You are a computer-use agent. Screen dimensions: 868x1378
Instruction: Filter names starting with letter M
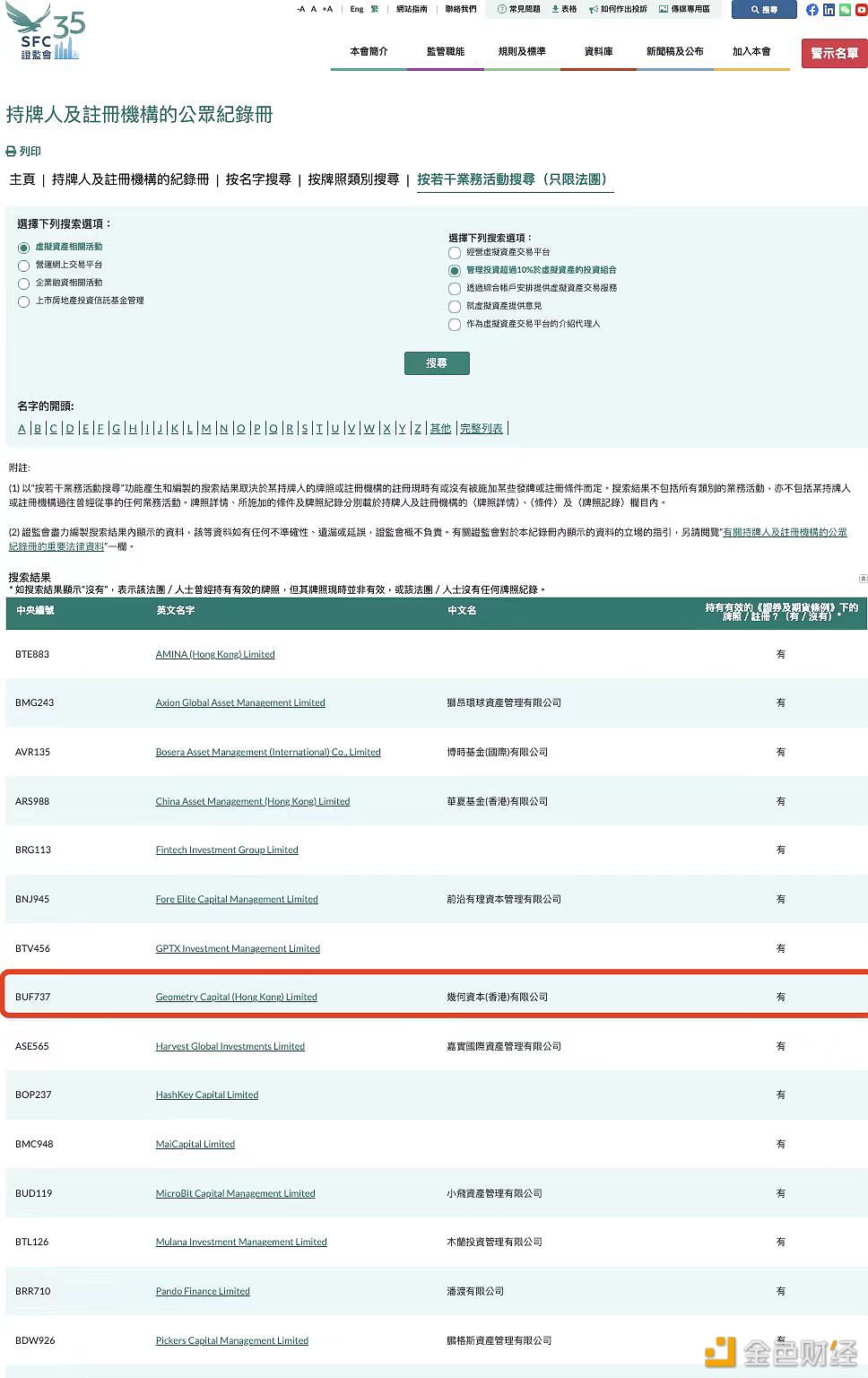tap(206, 429)
